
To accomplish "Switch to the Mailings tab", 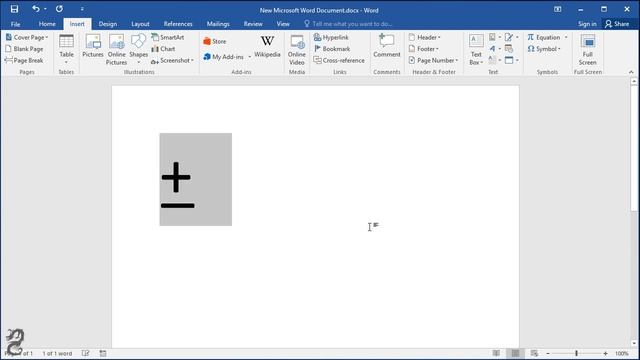I will [x=218, y=24].
